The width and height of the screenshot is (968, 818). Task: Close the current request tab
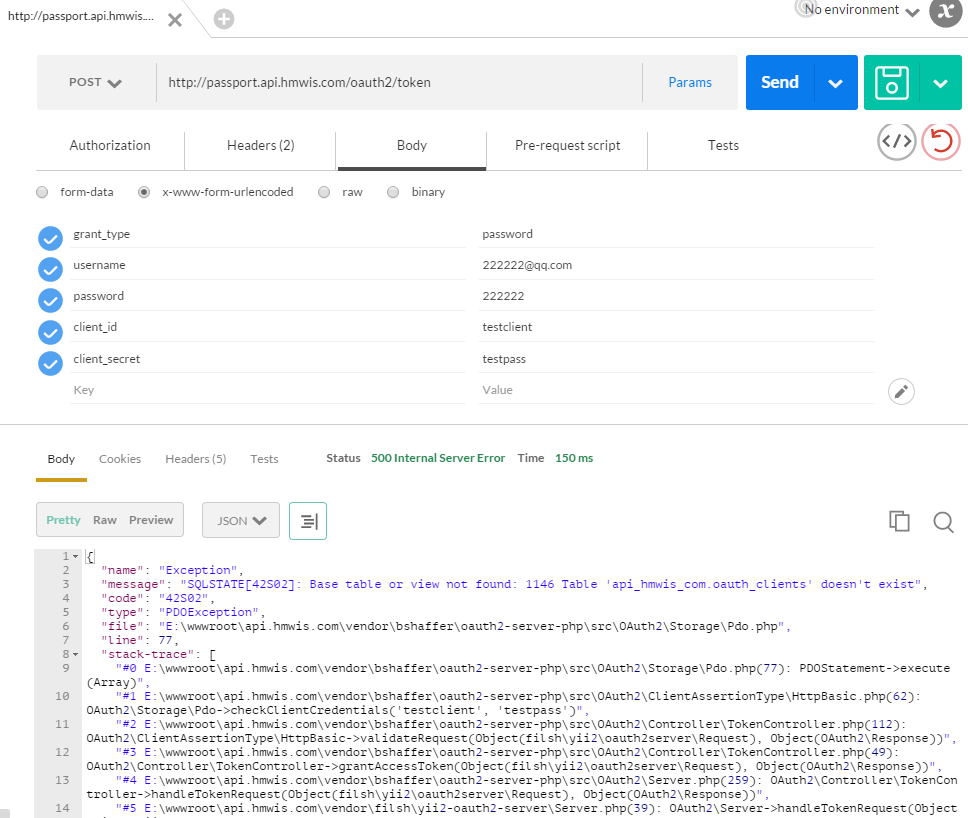point(175,20)
